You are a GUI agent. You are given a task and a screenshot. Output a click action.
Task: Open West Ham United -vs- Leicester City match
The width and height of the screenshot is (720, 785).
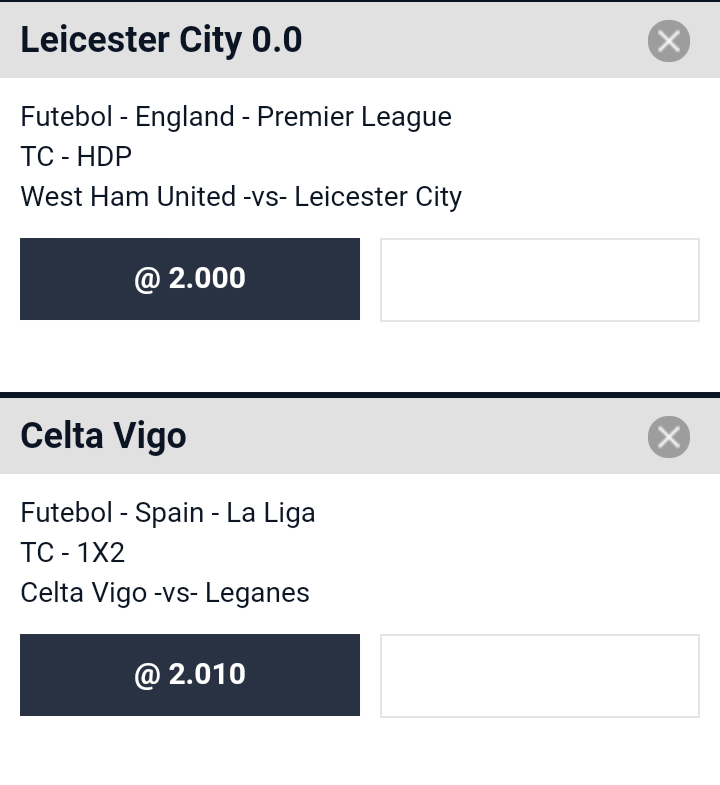tap(241, 197)
